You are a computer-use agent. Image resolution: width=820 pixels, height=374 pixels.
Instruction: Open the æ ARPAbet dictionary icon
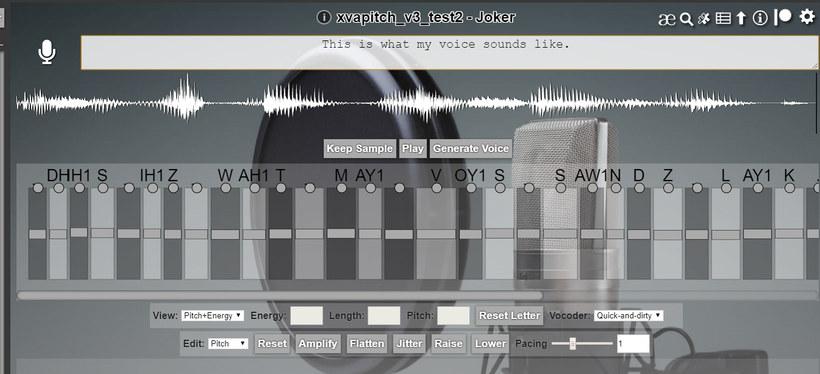click(x=667, y=19)
